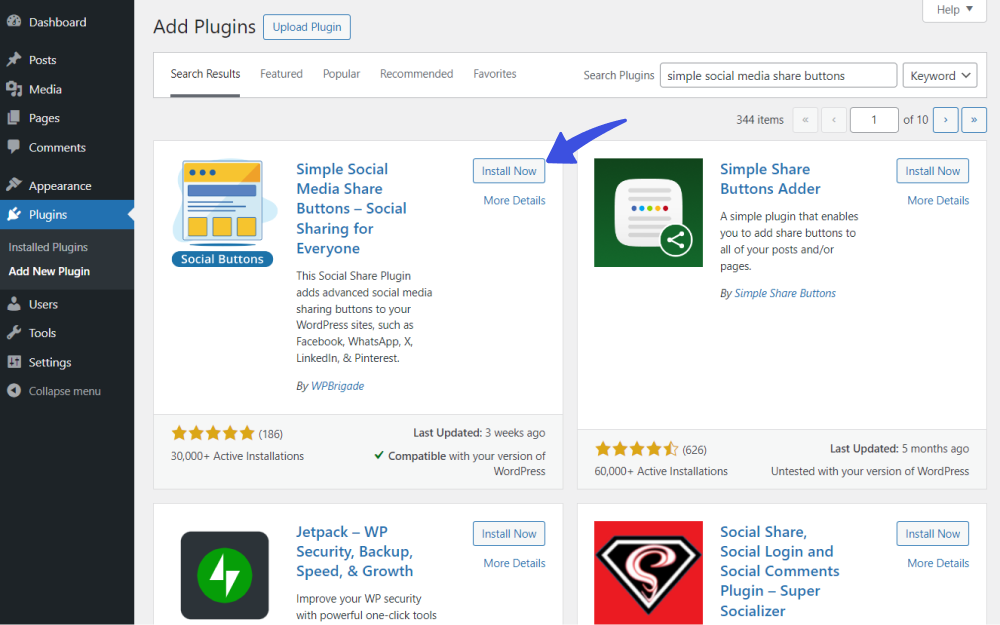Open the Super Socializer title link
Image resolution: width=1000 pixels, height=625 pixels.
click(779, 571)
